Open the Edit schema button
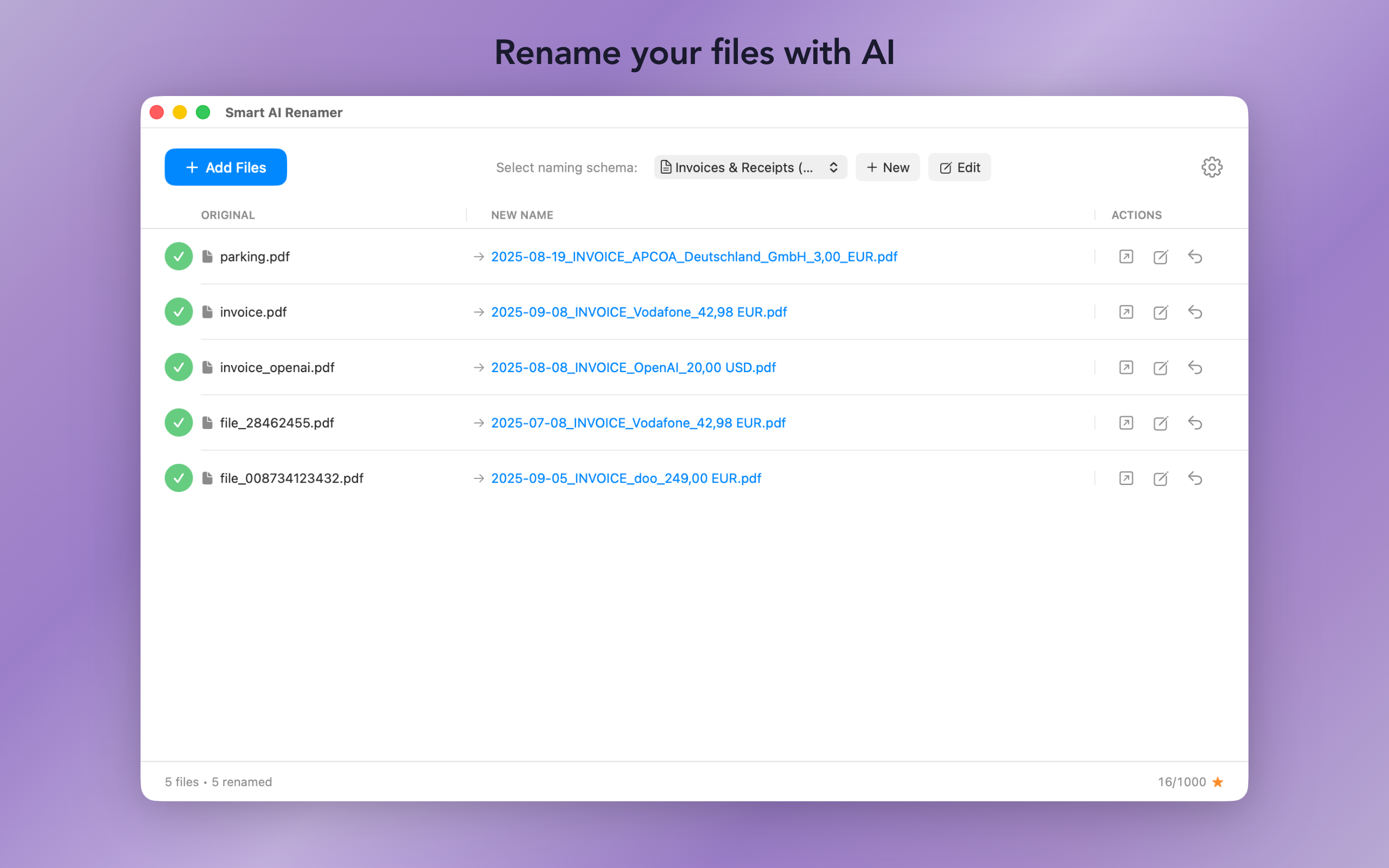The height and width of the screenshot is (868, 1389). (959, 167)
